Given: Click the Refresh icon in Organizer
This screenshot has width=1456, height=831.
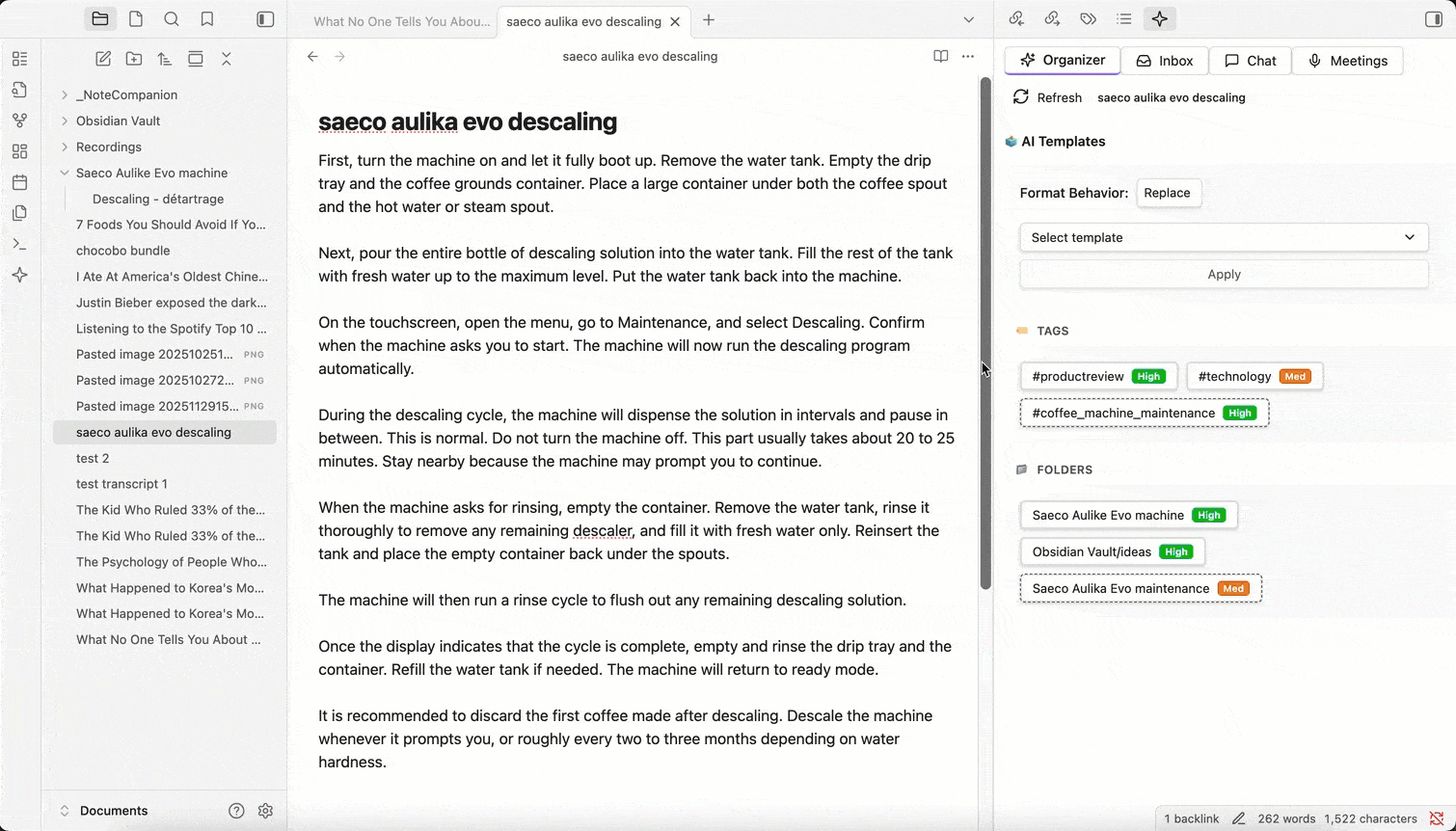Looking at the screenshot, I should tap(1021, 97).
